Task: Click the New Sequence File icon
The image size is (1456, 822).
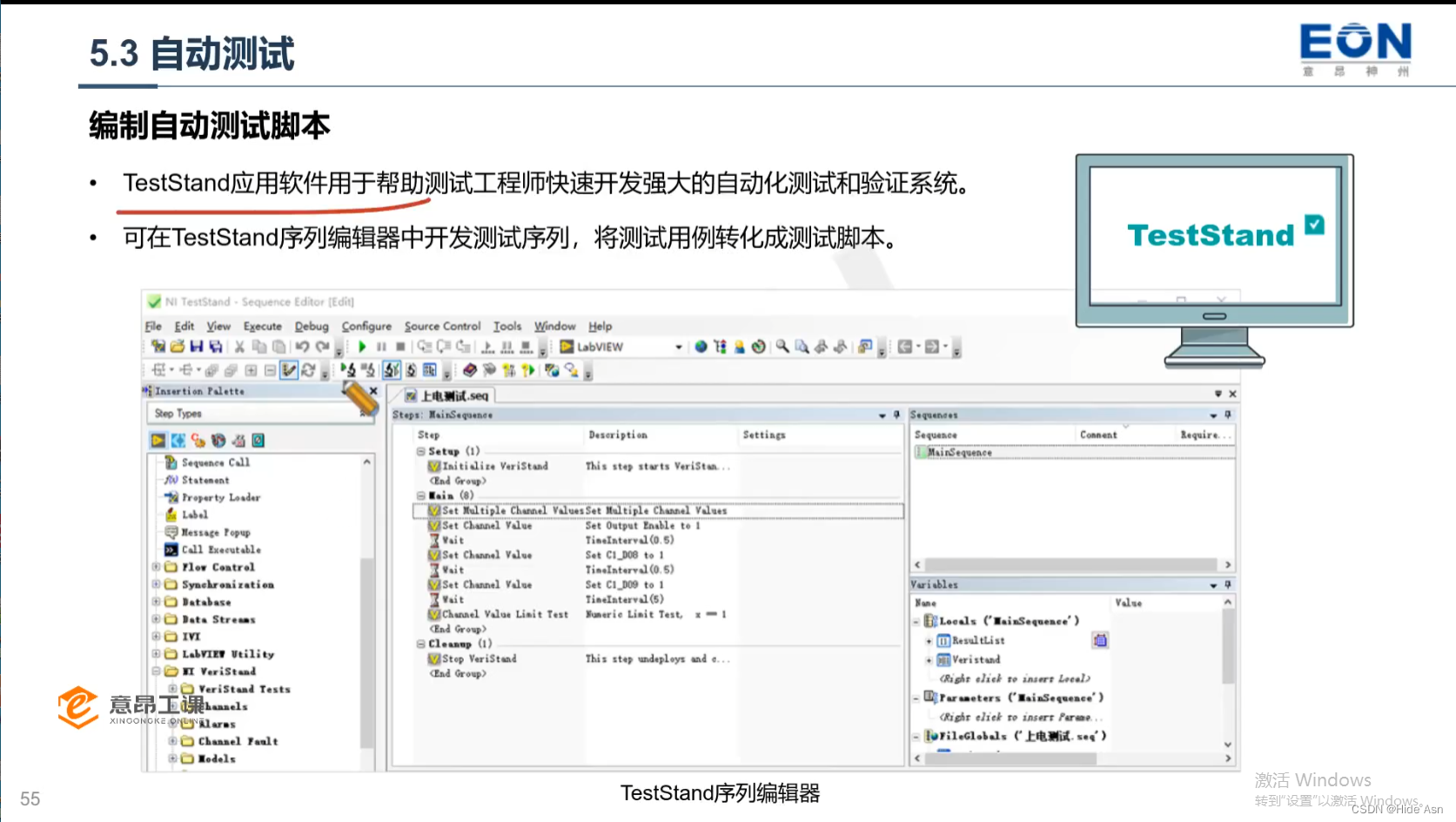Action: click(x=159, y=347)
